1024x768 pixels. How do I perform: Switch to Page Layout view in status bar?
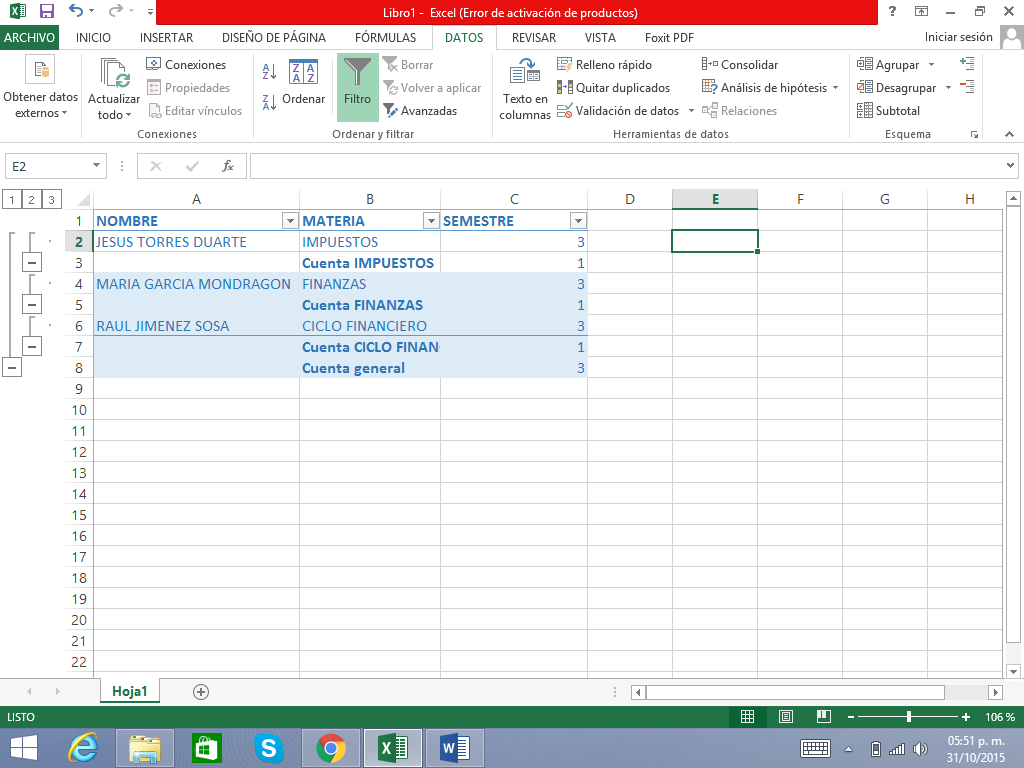785,717
